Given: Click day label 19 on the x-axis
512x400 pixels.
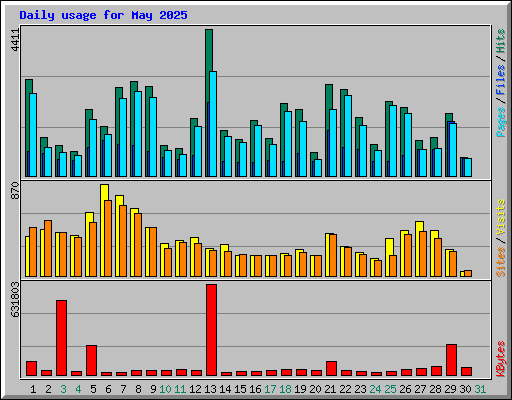Looking at the screenshot, I should (x=300, y=389).
